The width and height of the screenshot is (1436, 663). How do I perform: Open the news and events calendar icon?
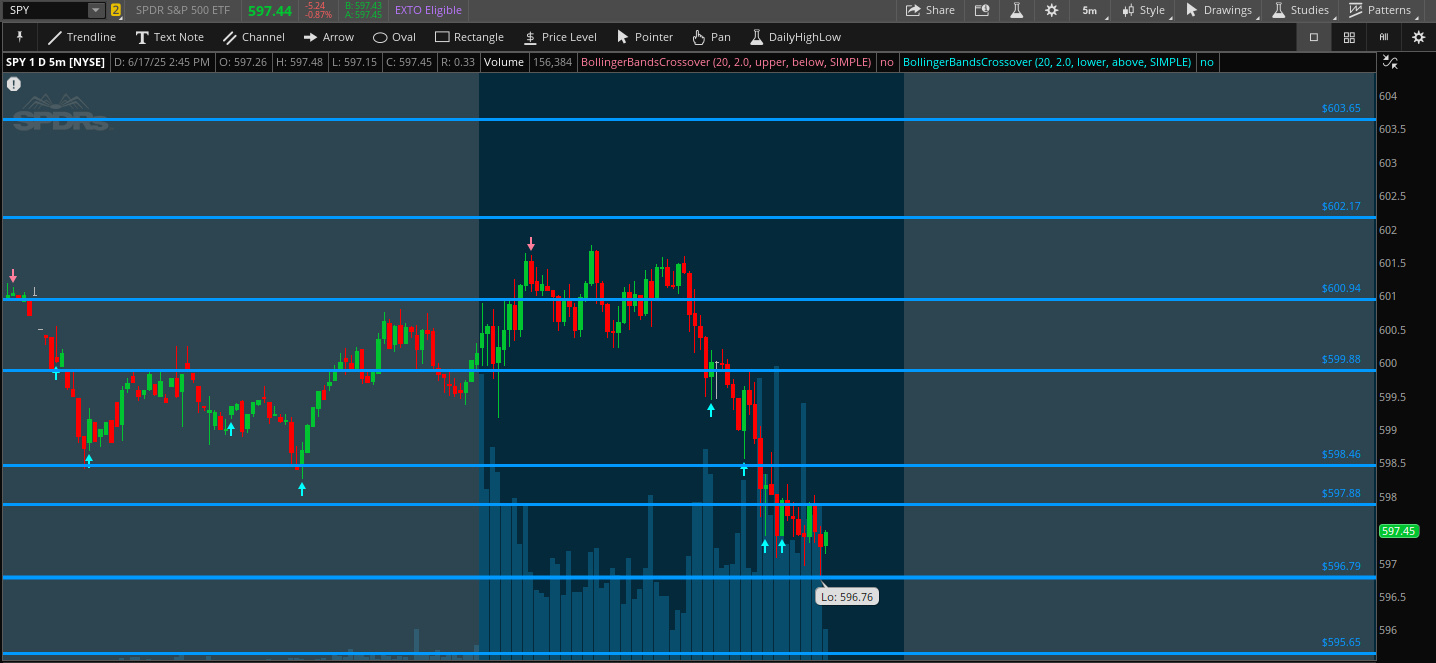coord(982,10)
